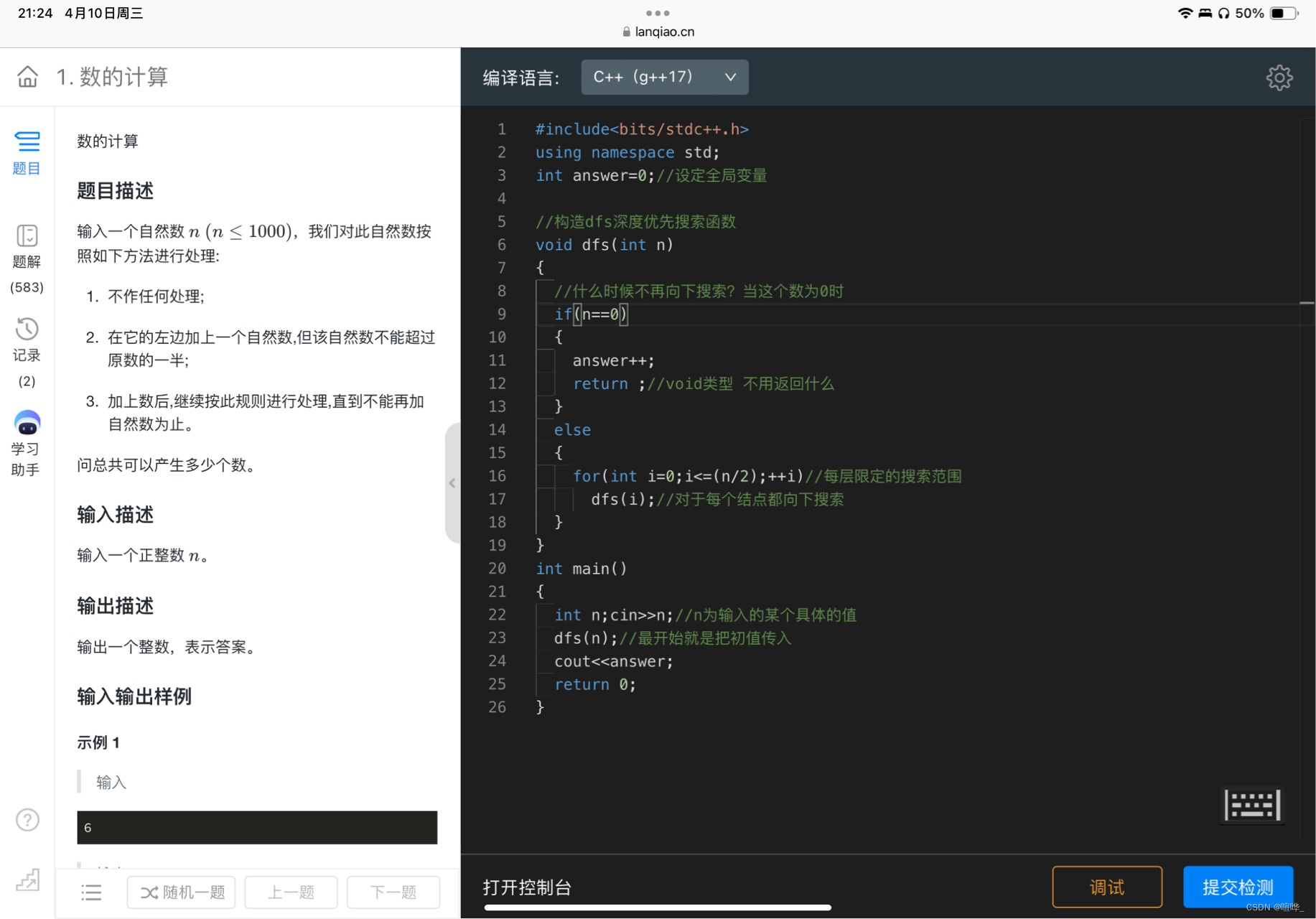Screen dimensions: 1316x919
Task: Click the #include<bits/stdc++.h> line
Action: coord(642,129)
